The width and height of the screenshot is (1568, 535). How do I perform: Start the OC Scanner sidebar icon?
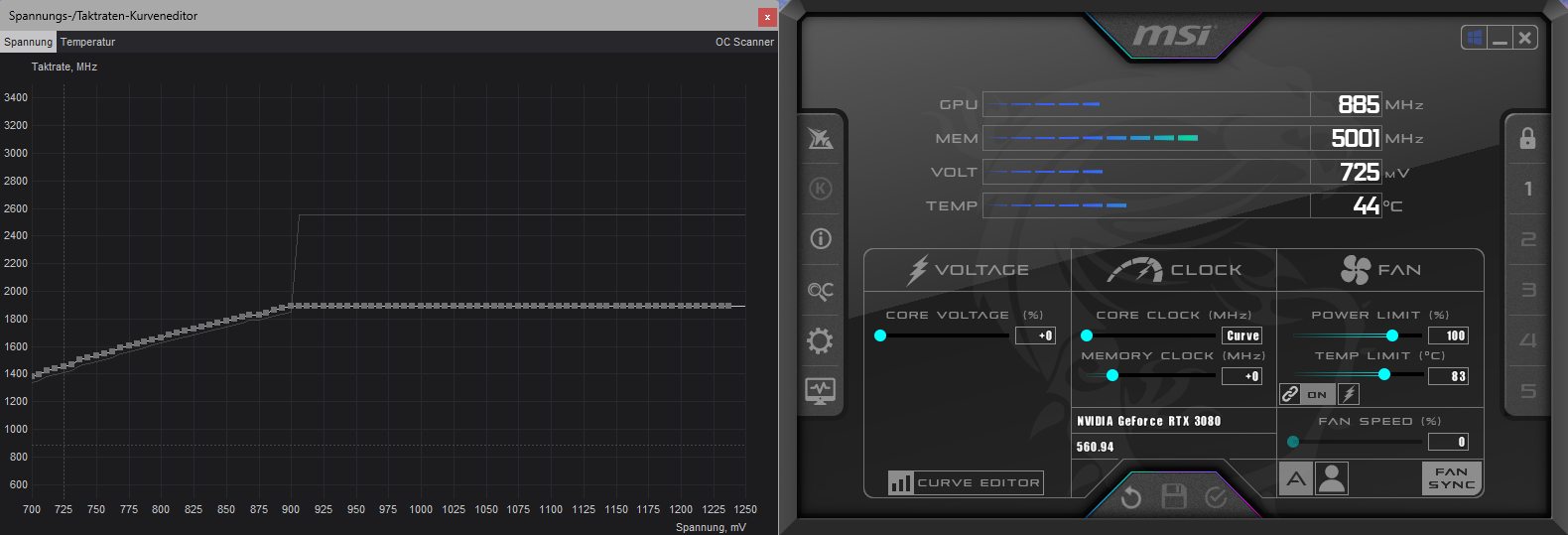[x=821, y=291]
